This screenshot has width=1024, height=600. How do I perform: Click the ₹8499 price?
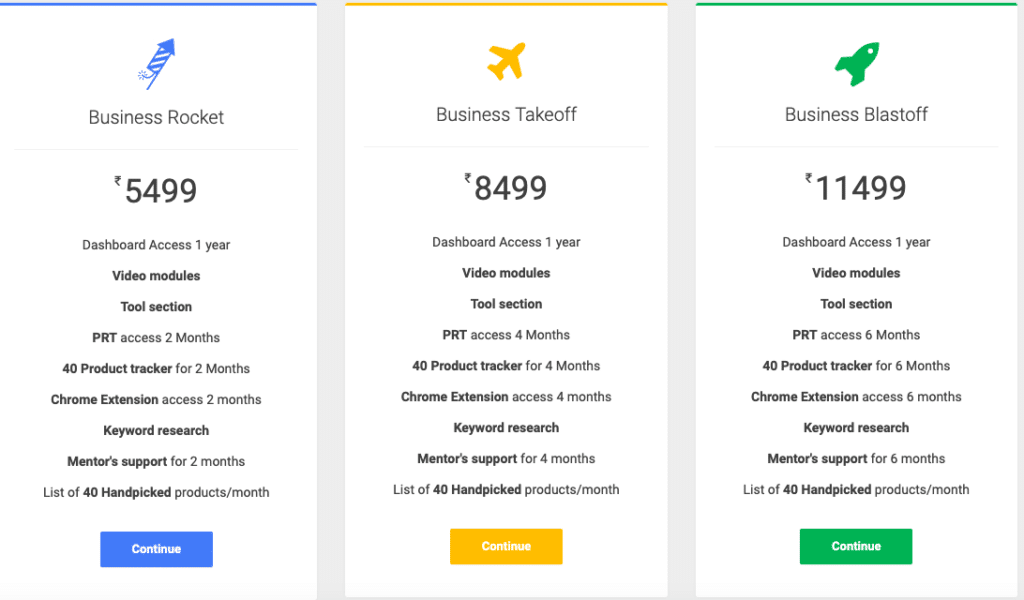click(505, 187)
